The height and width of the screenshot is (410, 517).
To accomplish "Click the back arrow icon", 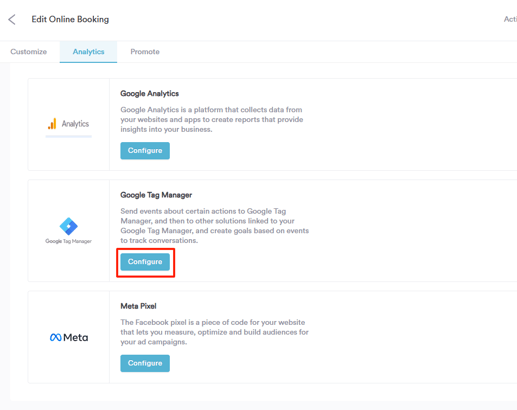I will click(12, 19).
